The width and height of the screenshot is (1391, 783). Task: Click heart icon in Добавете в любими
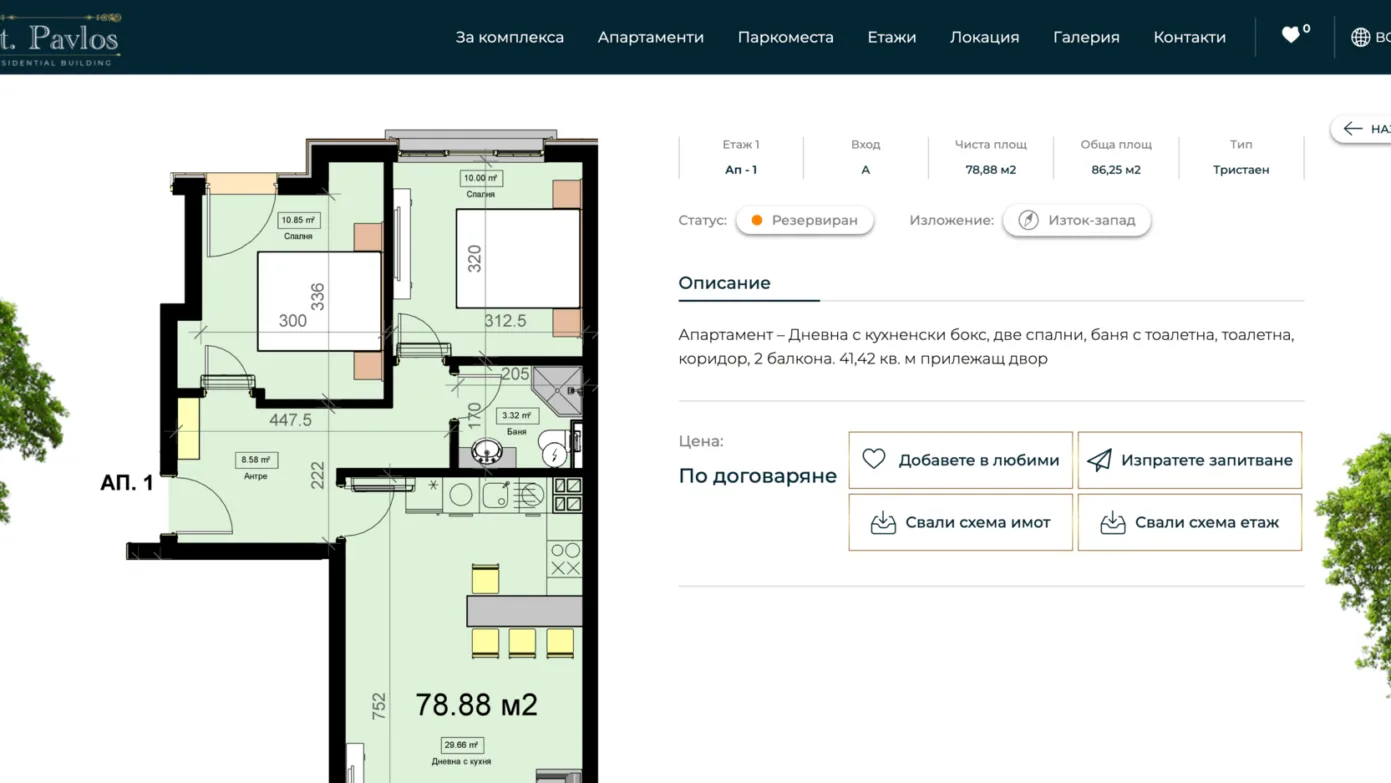click(874, 459)
